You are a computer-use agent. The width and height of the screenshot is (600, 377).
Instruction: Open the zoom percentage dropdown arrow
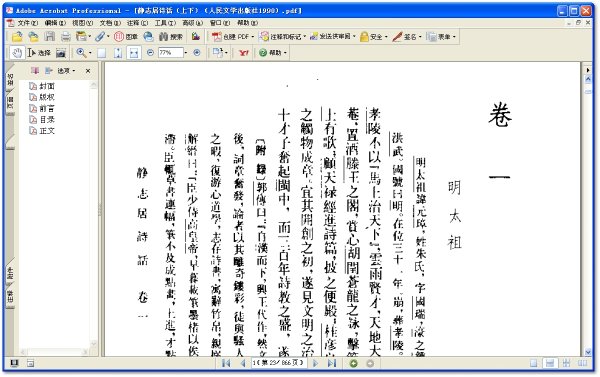pos(186,53)
